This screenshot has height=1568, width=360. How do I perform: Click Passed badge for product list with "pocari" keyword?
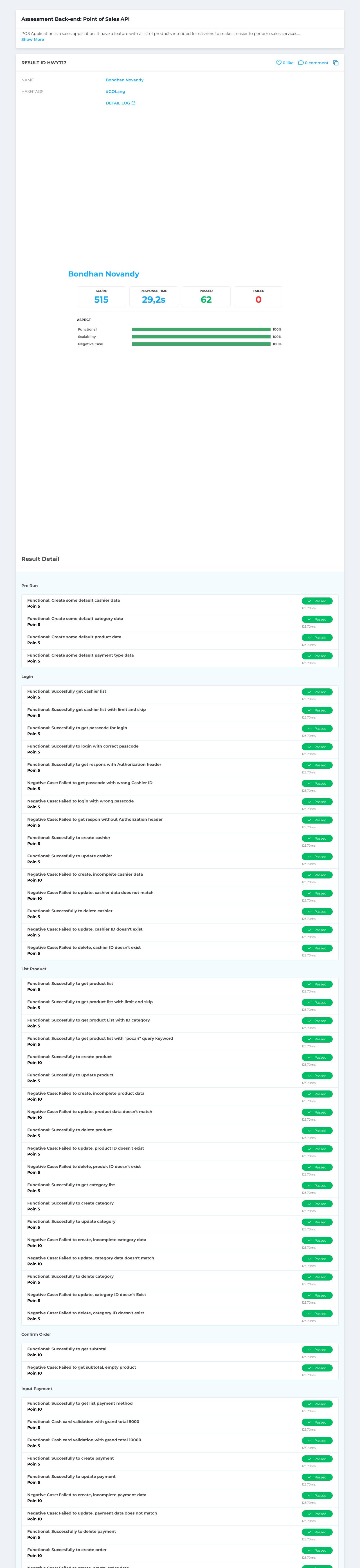(x=317, y=1039)
